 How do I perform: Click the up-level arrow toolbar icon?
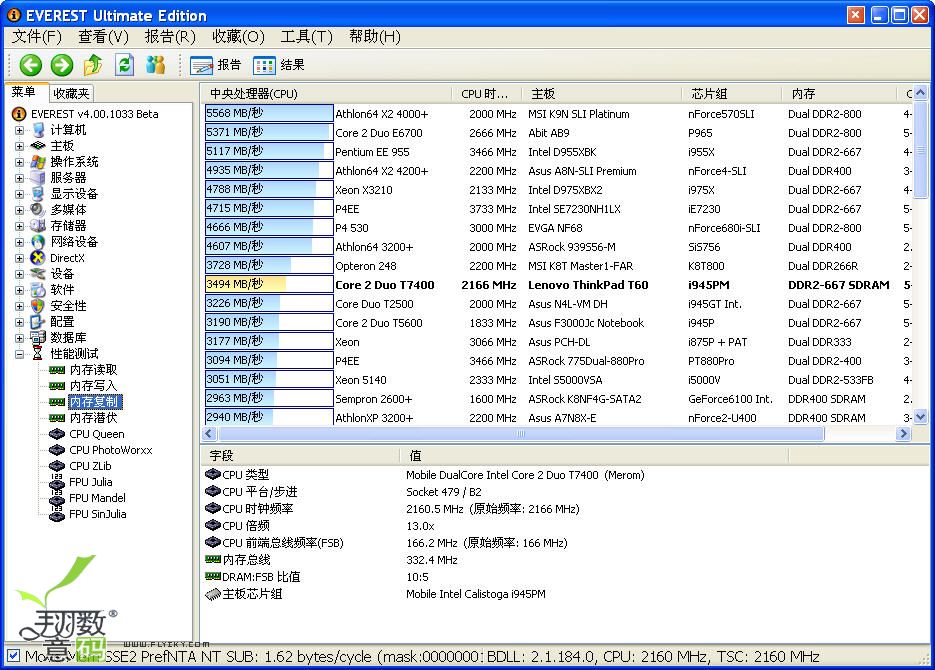(x=93, y=64)
